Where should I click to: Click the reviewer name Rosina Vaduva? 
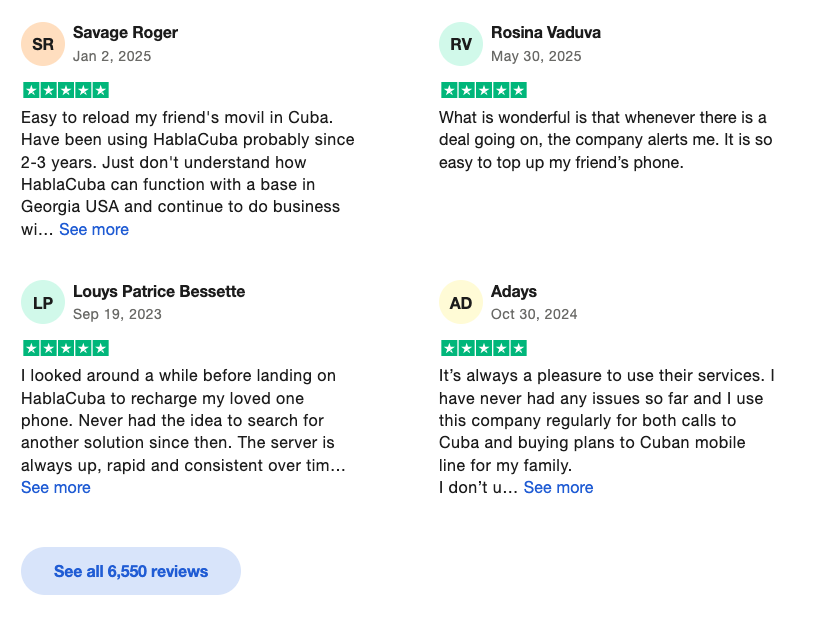(x=546, y=33)
